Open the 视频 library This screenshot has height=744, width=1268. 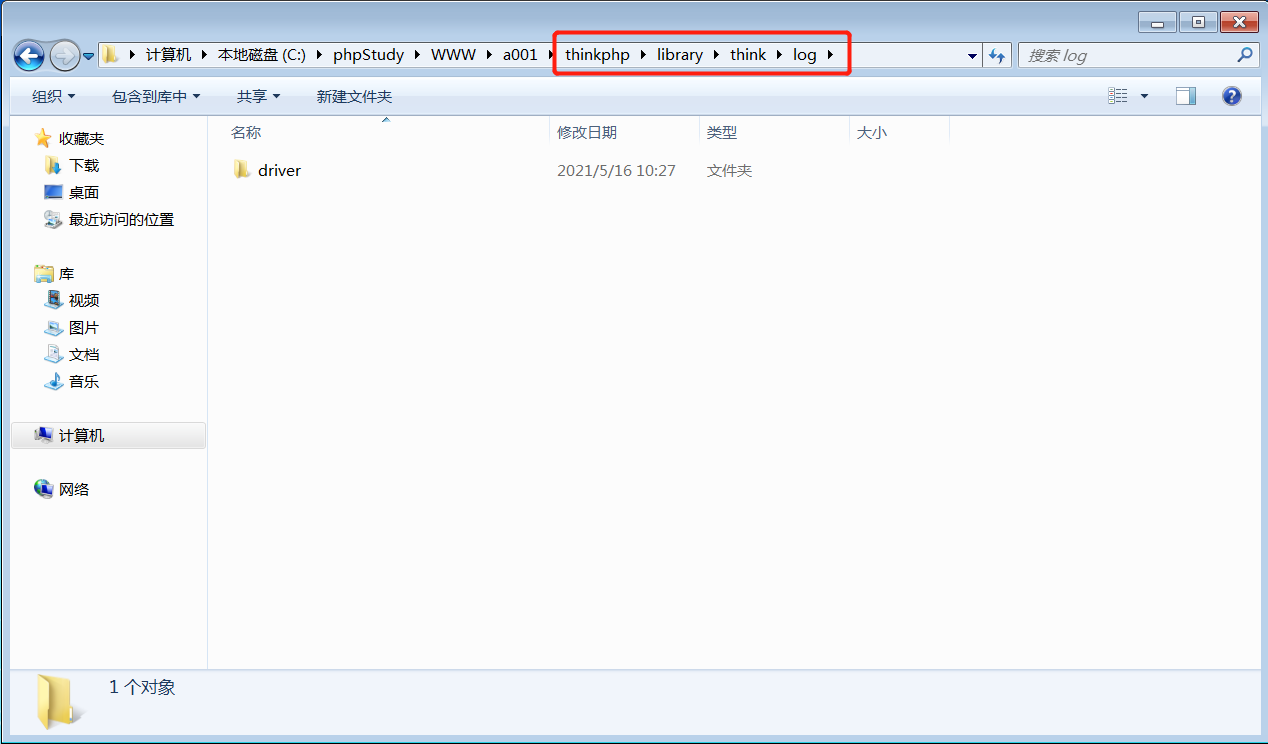coord(84,301)
